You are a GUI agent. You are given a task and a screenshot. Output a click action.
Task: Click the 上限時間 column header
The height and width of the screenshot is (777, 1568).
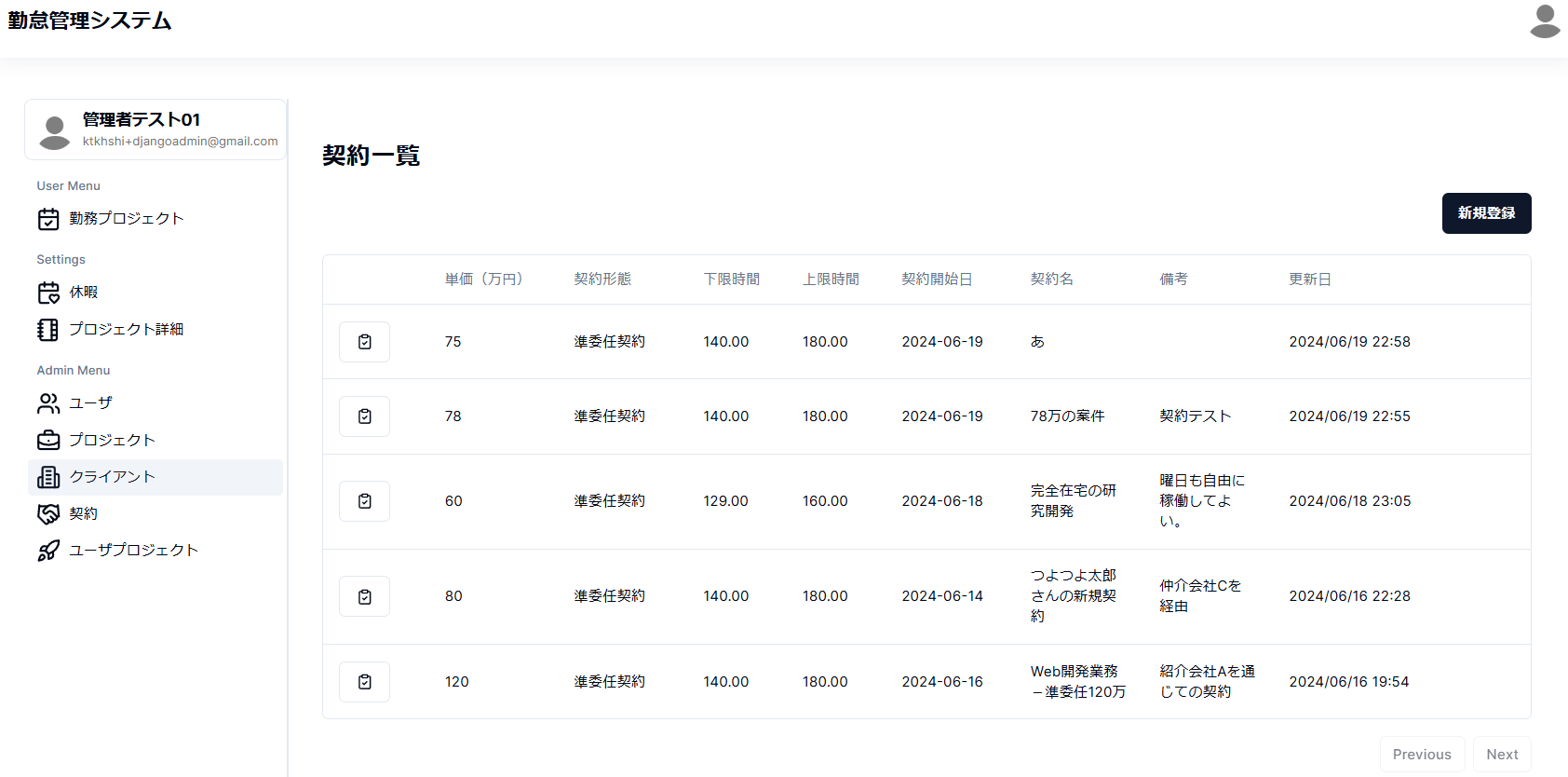pyautogui.click(x=831, y=279)
